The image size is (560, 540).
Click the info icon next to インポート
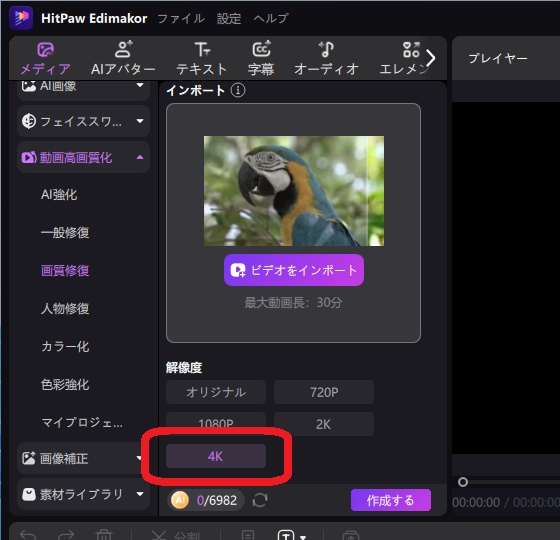click(x=238, y=90)
